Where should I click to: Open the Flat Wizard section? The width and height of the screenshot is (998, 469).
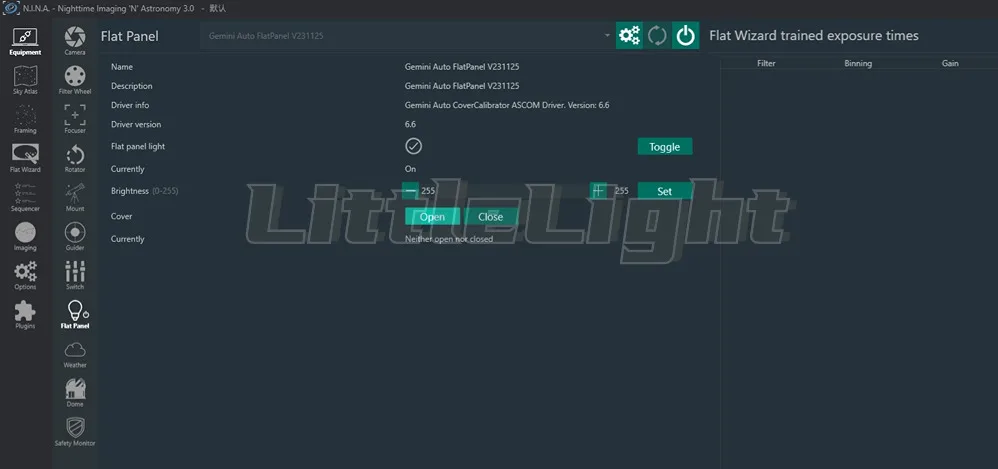click(x=25, y=158)
